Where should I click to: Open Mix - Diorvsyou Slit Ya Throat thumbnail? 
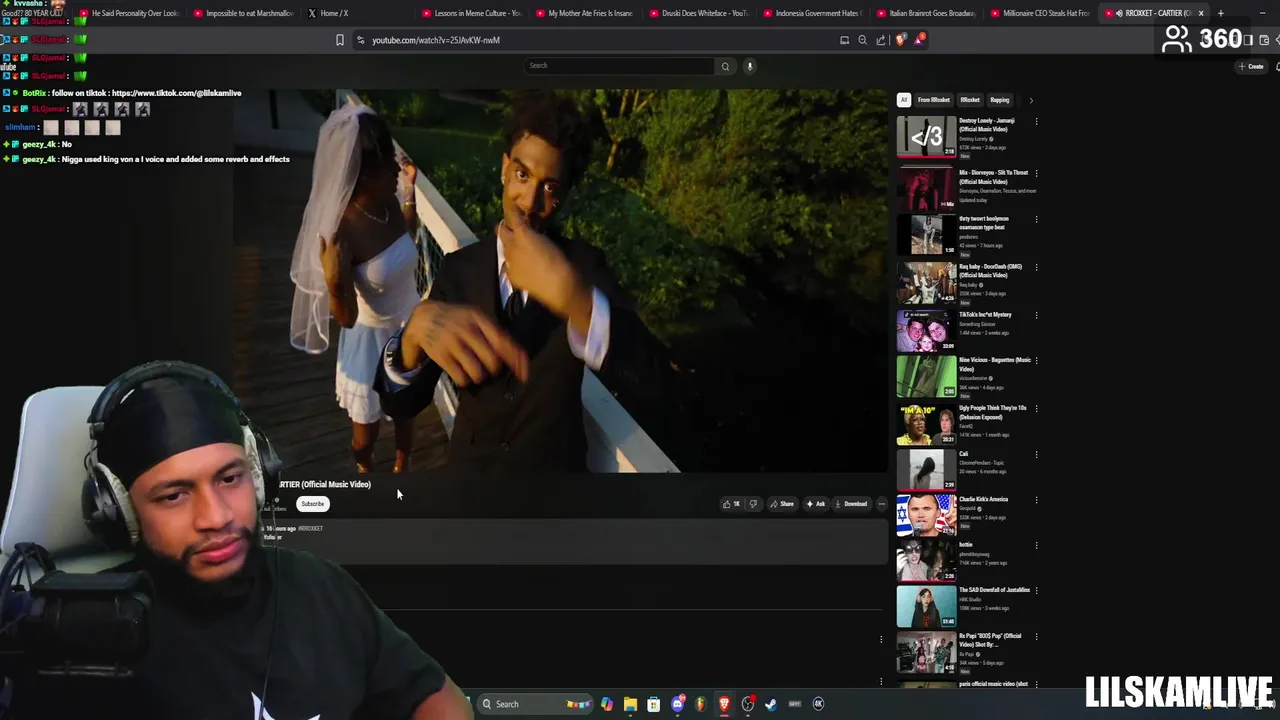[927, 189]
